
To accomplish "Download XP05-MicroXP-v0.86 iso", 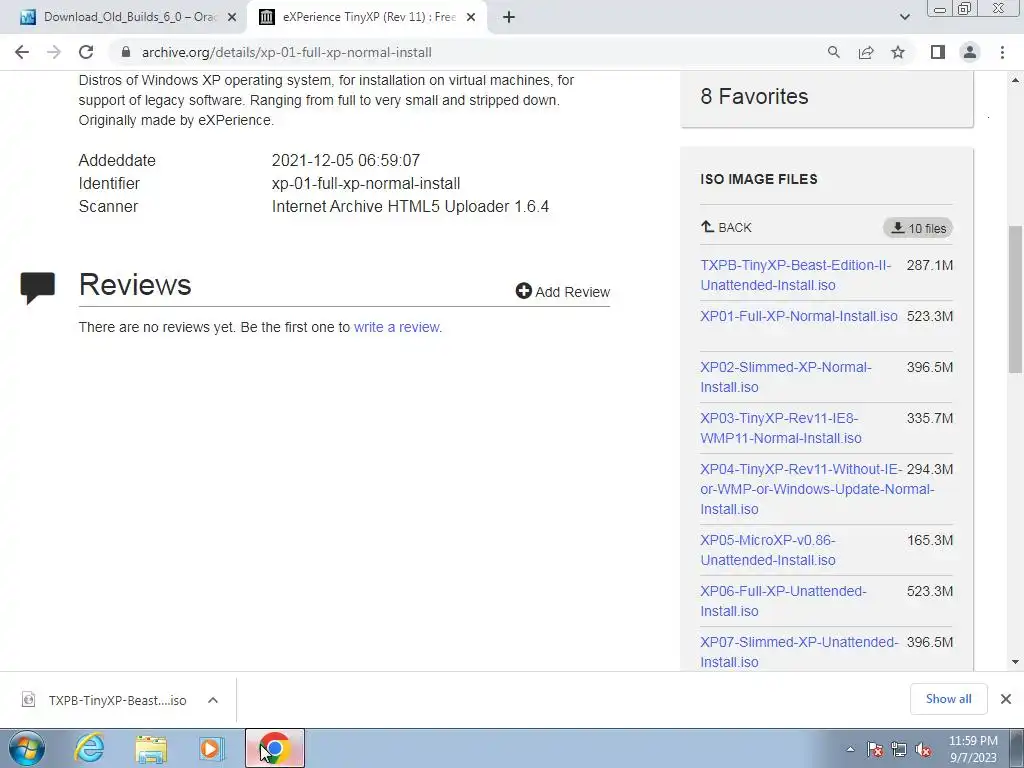I will point(767,550).
